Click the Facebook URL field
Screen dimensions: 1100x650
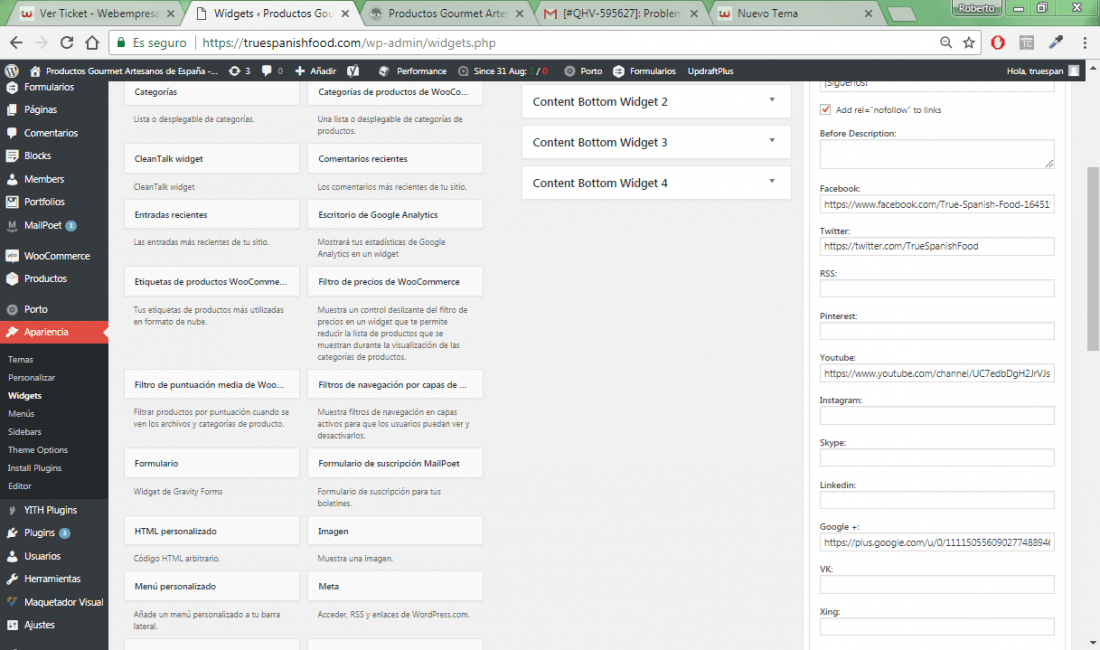coord(937,205)
